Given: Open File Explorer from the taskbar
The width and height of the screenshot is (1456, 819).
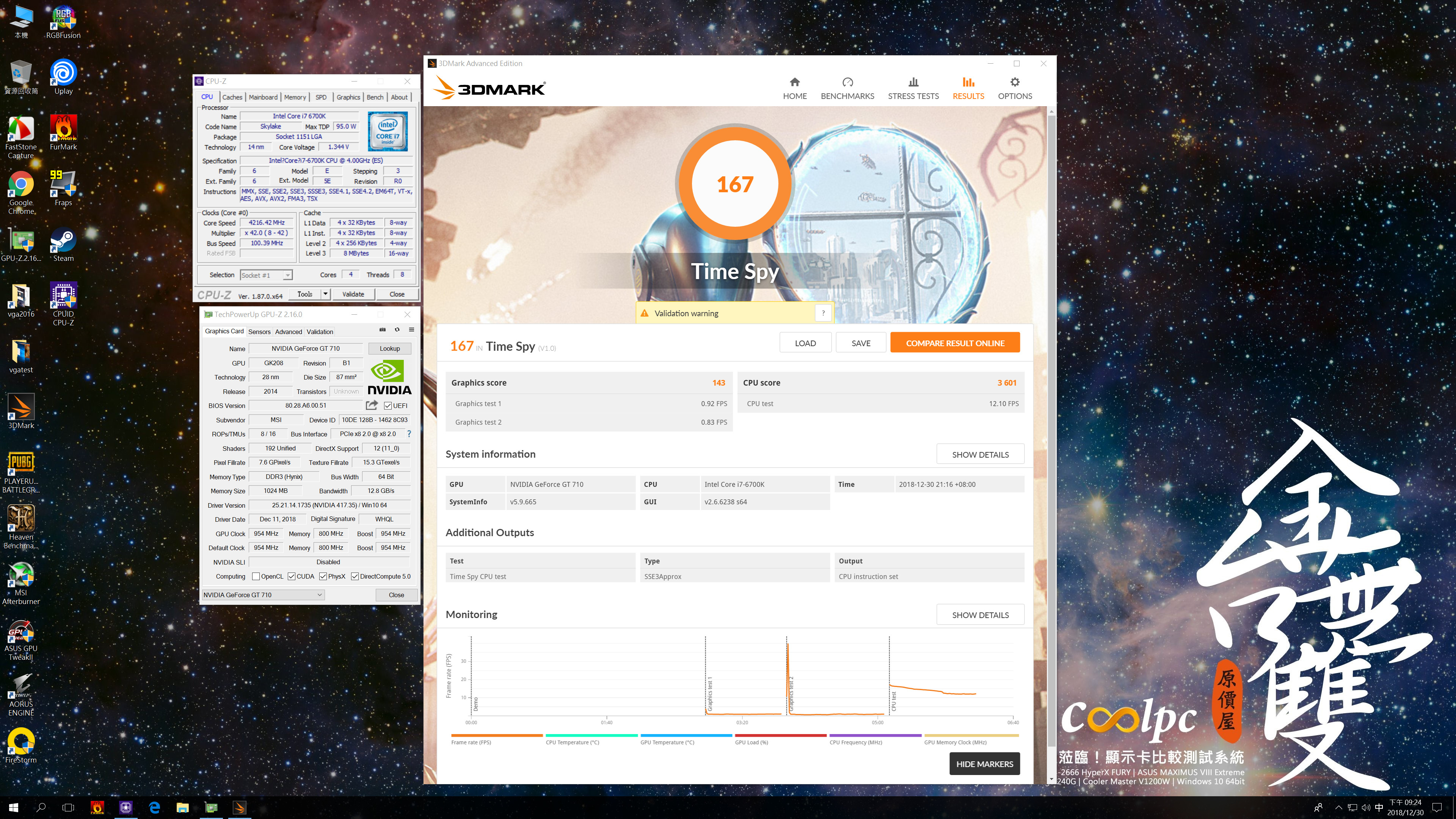Looking at the screenshot, I should [182, 807].
